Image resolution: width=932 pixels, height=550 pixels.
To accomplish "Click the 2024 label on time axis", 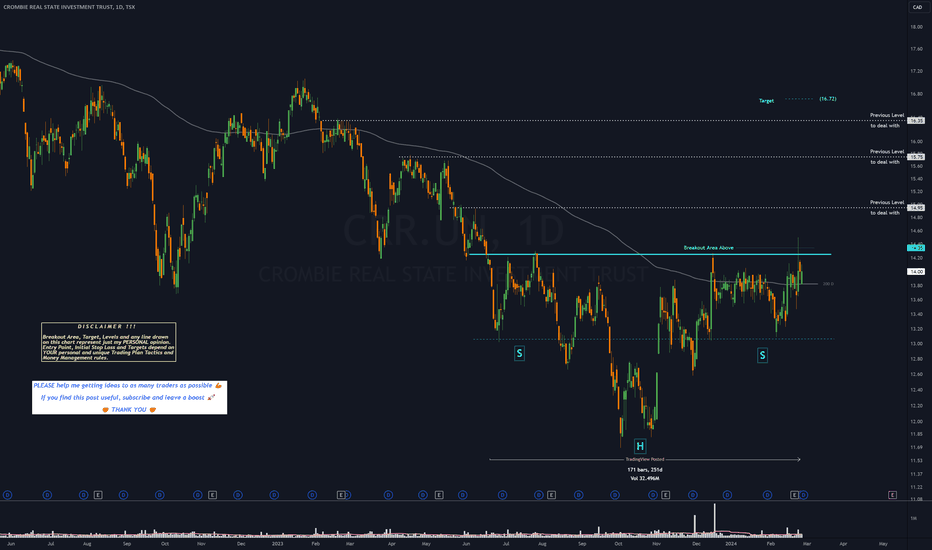I will coord(731,543).
